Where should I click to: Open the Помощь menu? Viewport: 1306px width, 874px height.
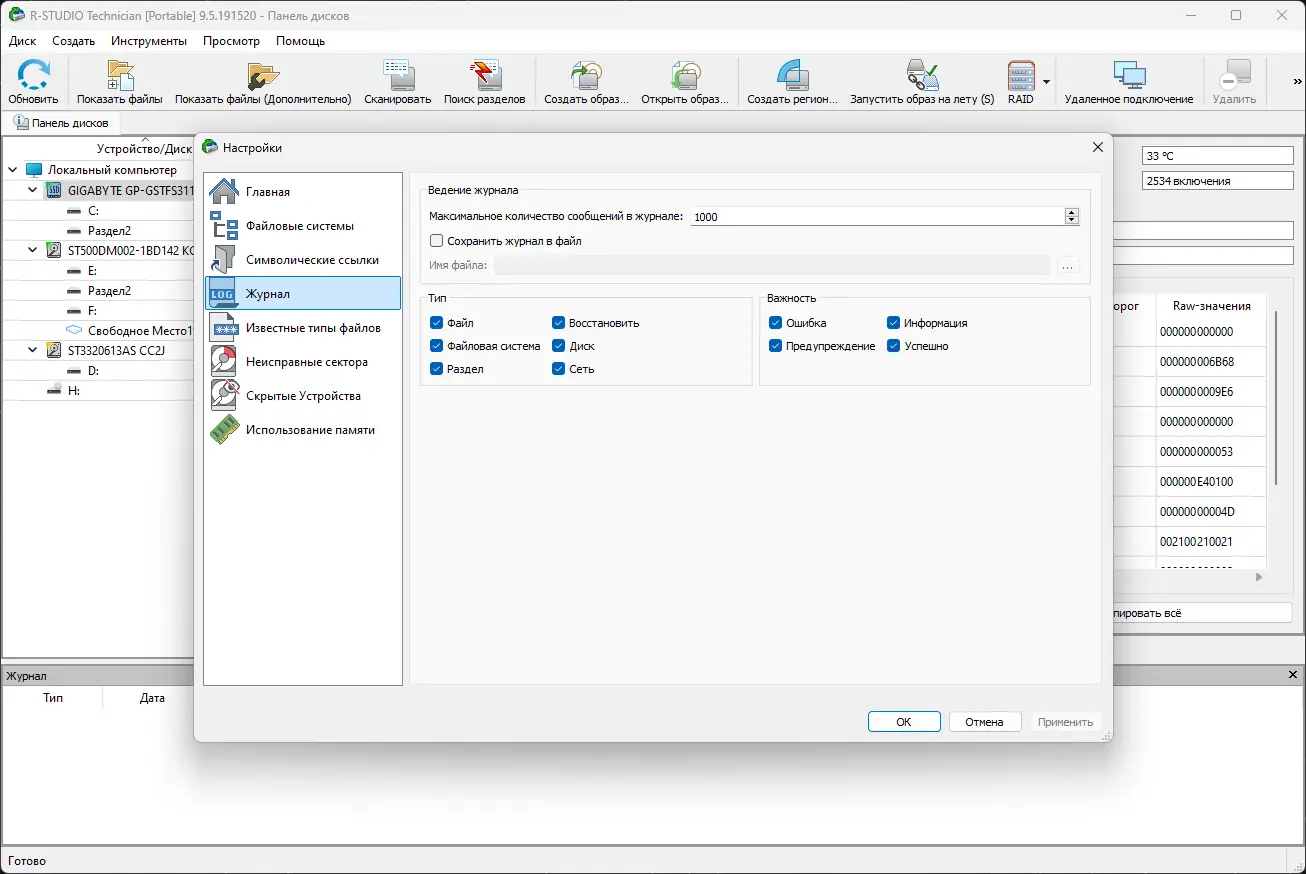pos(300,41)
